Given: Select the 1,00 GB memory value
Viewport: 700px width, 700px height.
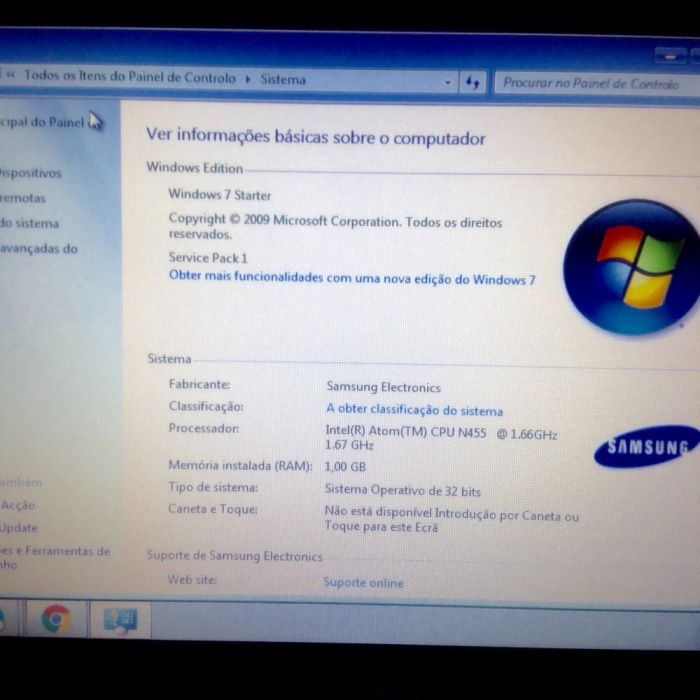Looking at the screenshot, I should (345, 467).
